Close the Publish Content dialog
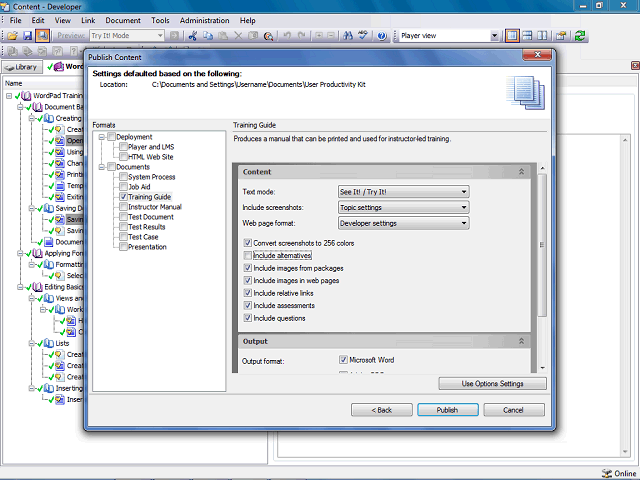 tap(537, 55)
